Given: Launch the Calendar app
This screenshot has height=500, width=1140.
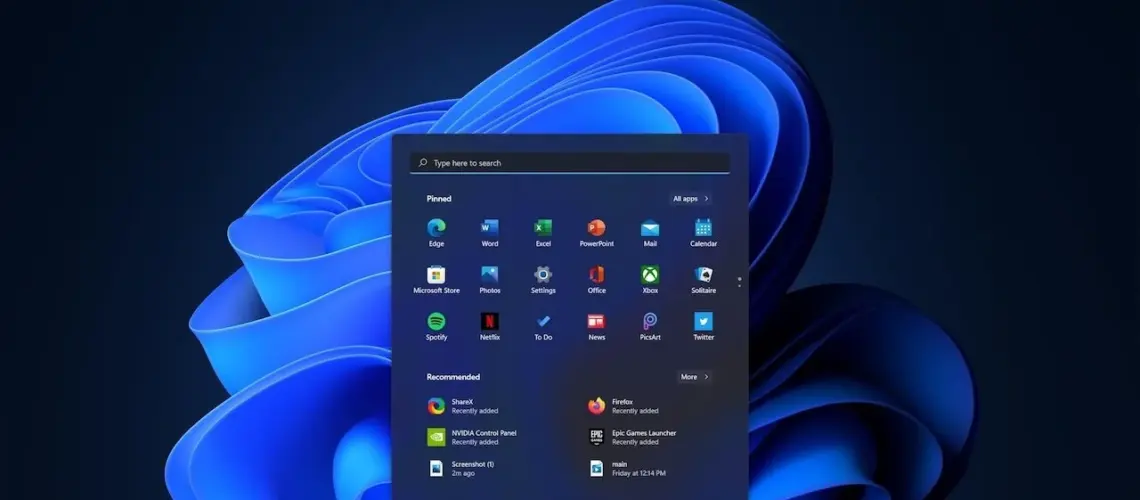Looking at the screenshot, I should coord(703,228).
